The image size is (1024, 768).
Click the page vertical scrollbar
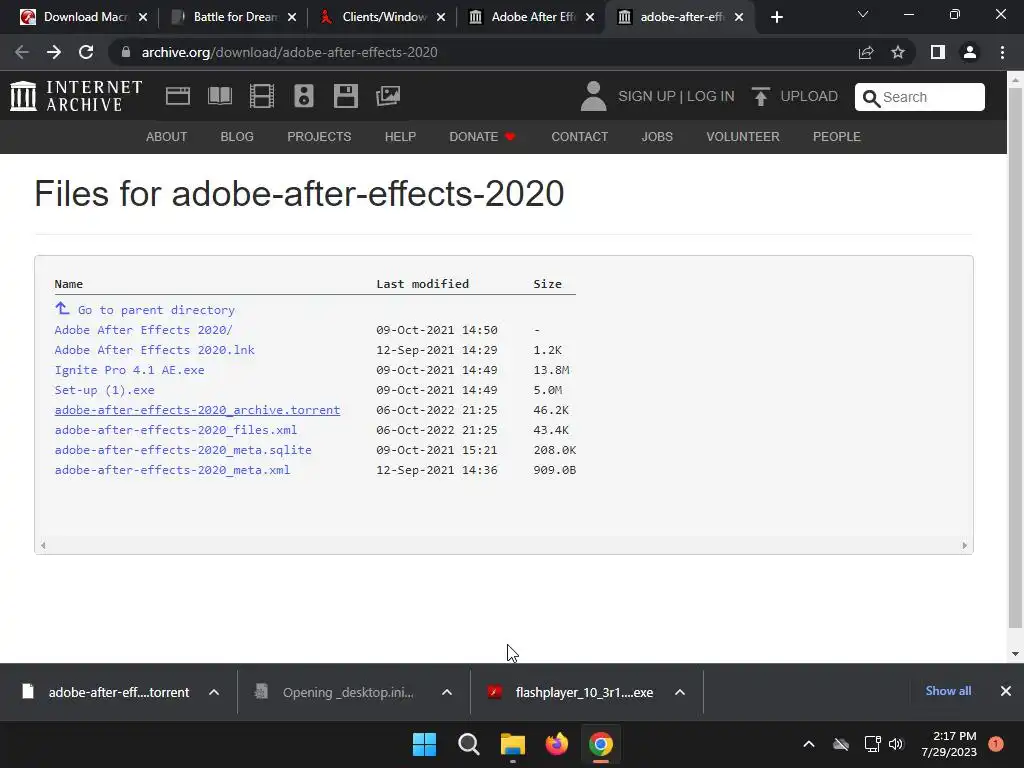1015,358
